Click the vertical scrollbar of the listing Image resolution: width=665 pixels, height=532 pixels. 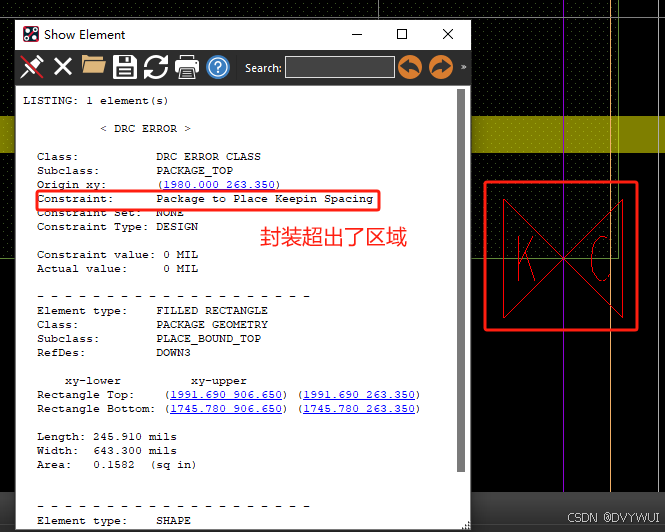[x=461, y=280]
